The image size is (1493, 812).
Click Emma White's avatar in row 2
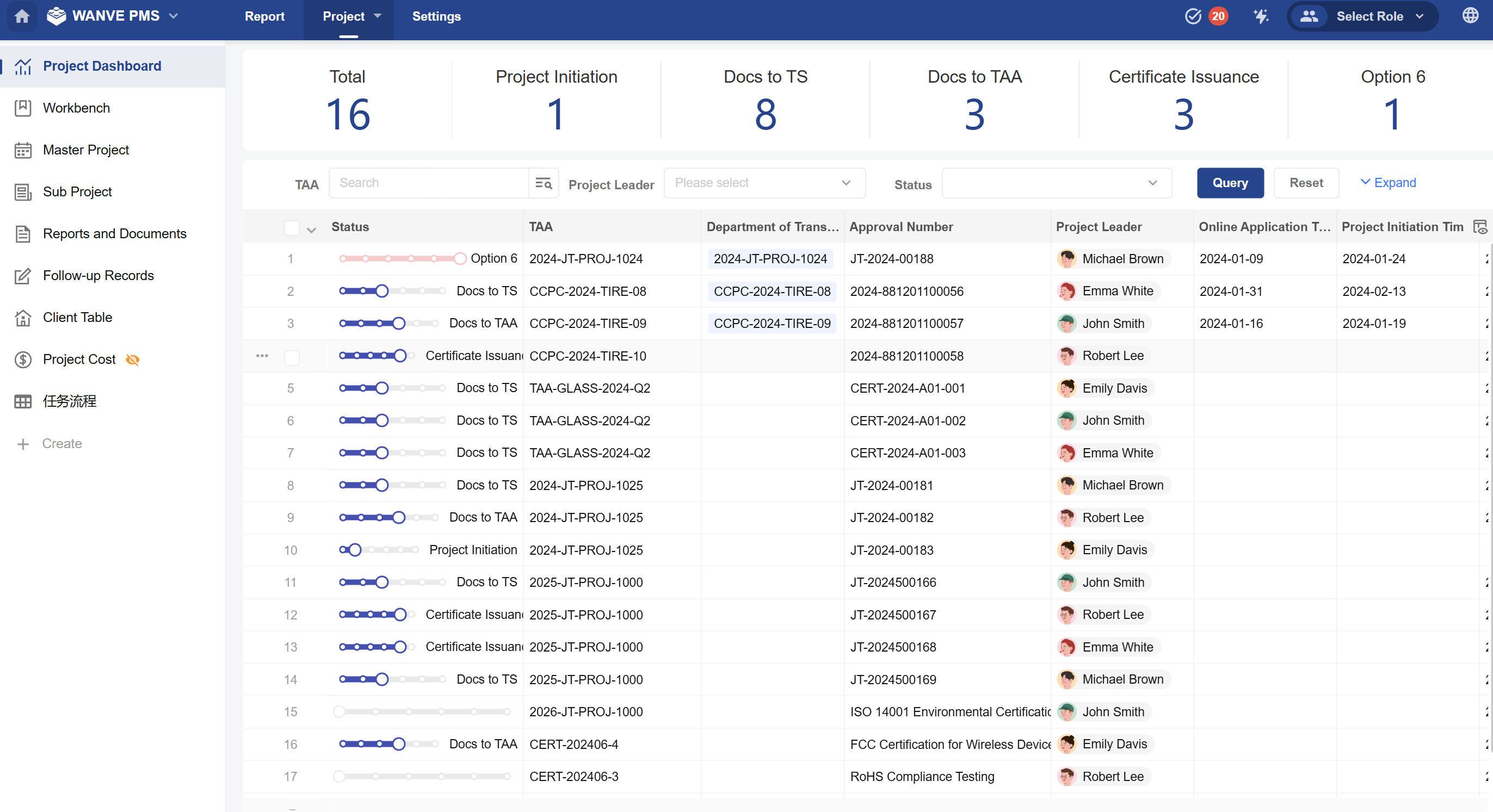pyautogui.click(x=1066, y=292)
